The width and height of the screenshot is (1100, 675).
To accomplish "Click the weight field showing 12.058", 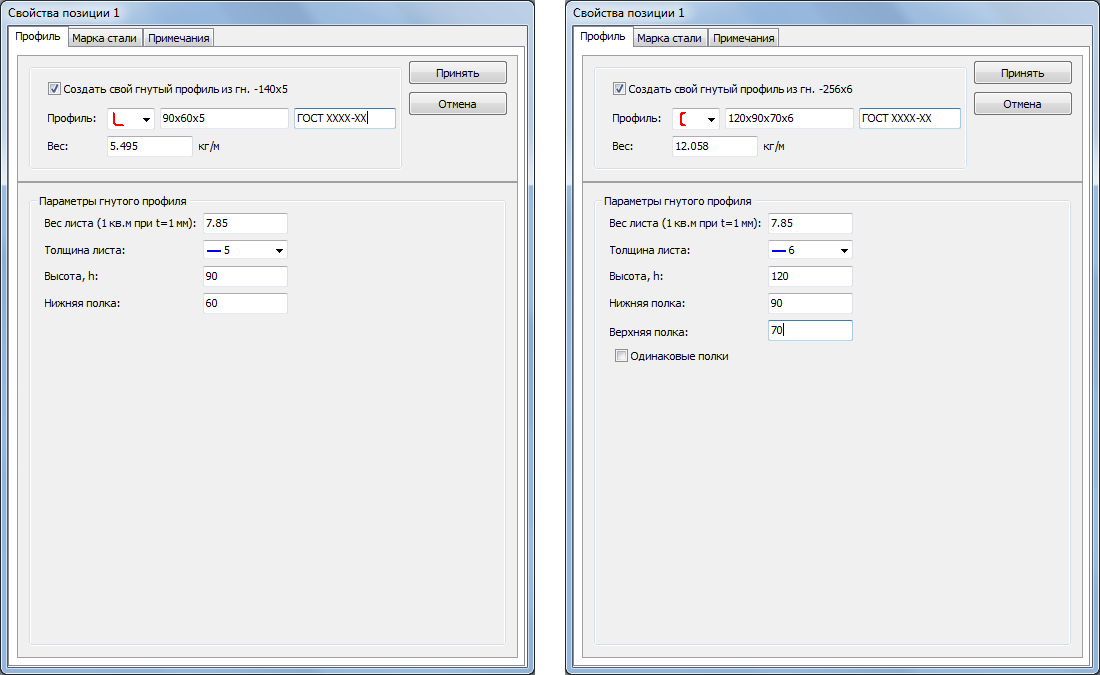I will click(714, 146).
